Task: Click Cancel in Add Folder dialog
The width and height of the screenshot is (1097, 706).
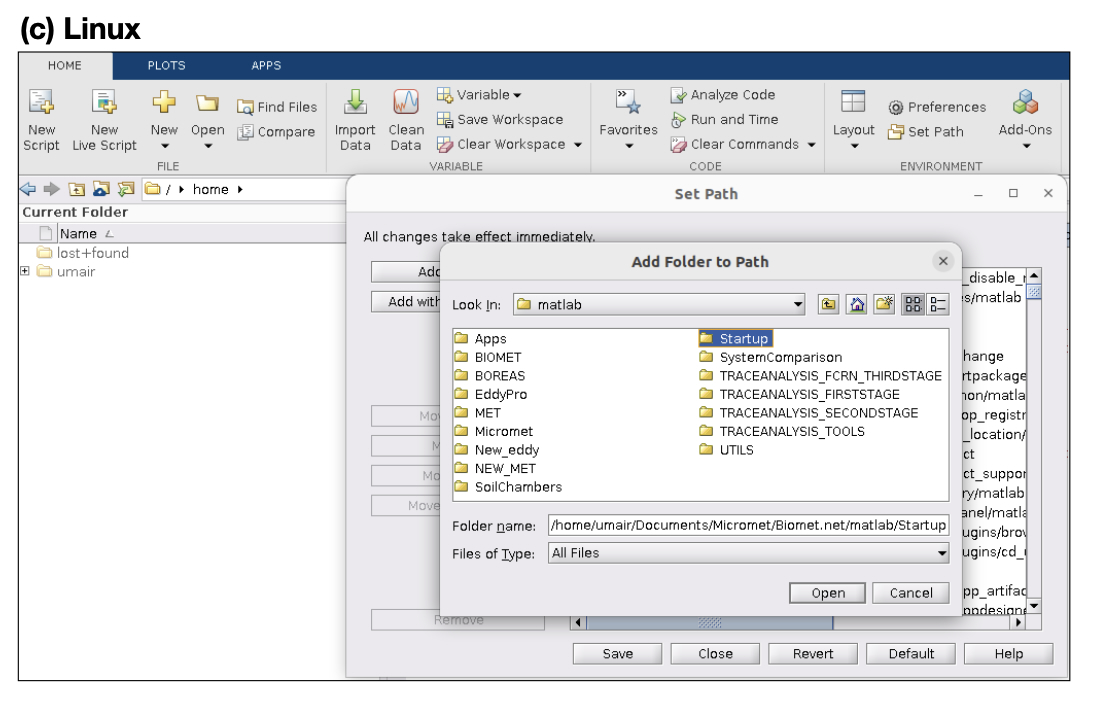Action: [x=911, y=593]
